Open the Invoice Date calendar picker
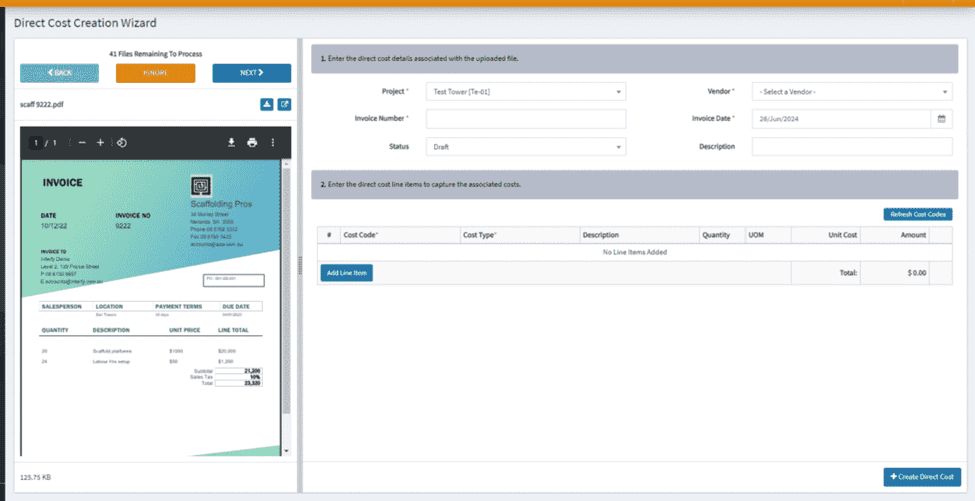This screenshot has width=975, height=501. [x=941, y=119]
